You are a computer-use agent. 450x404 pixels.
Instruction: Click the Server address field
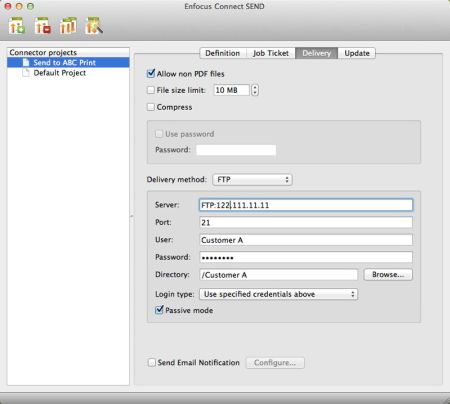[x=306, y=205]
